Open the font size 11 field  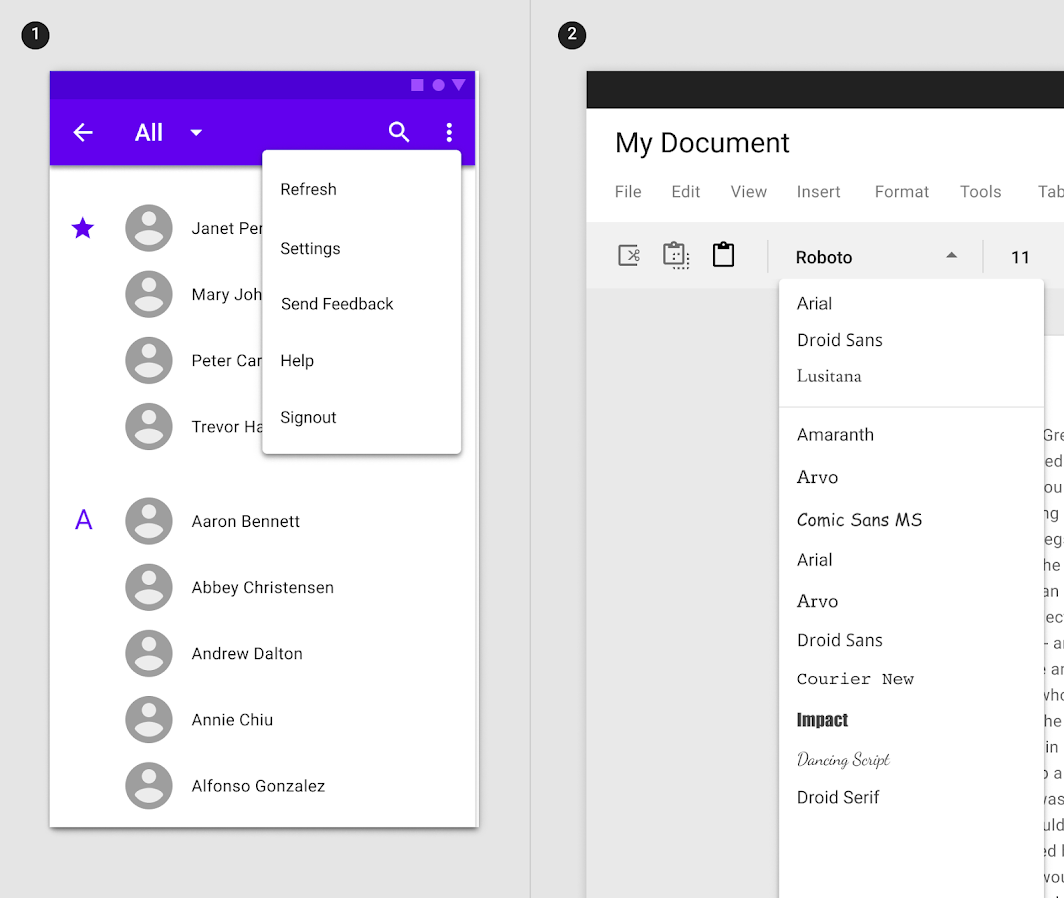coord(1020,257)
